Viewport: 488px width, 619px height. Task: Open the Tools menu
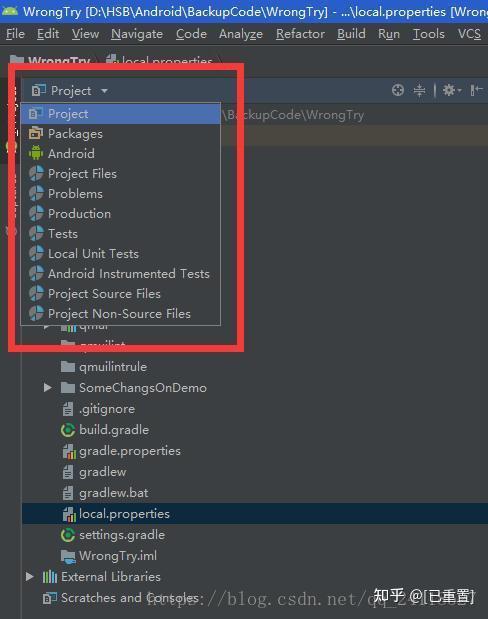[429, 34]
